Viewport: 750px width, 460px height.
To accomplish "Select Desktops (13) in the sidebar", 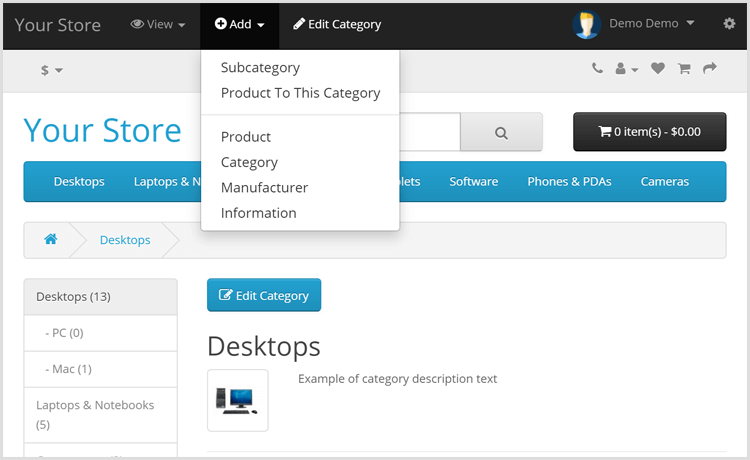I will tap(100, 297).
